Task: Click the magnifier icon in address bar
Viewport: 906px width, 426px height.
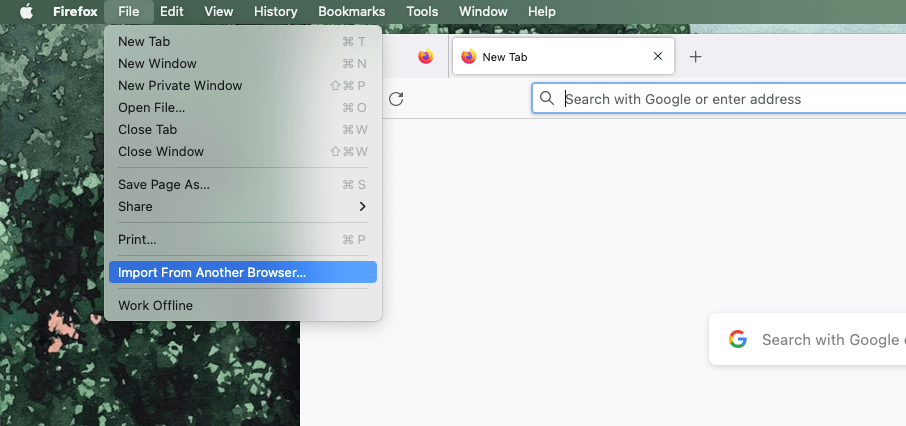Action: pos(547,99)
